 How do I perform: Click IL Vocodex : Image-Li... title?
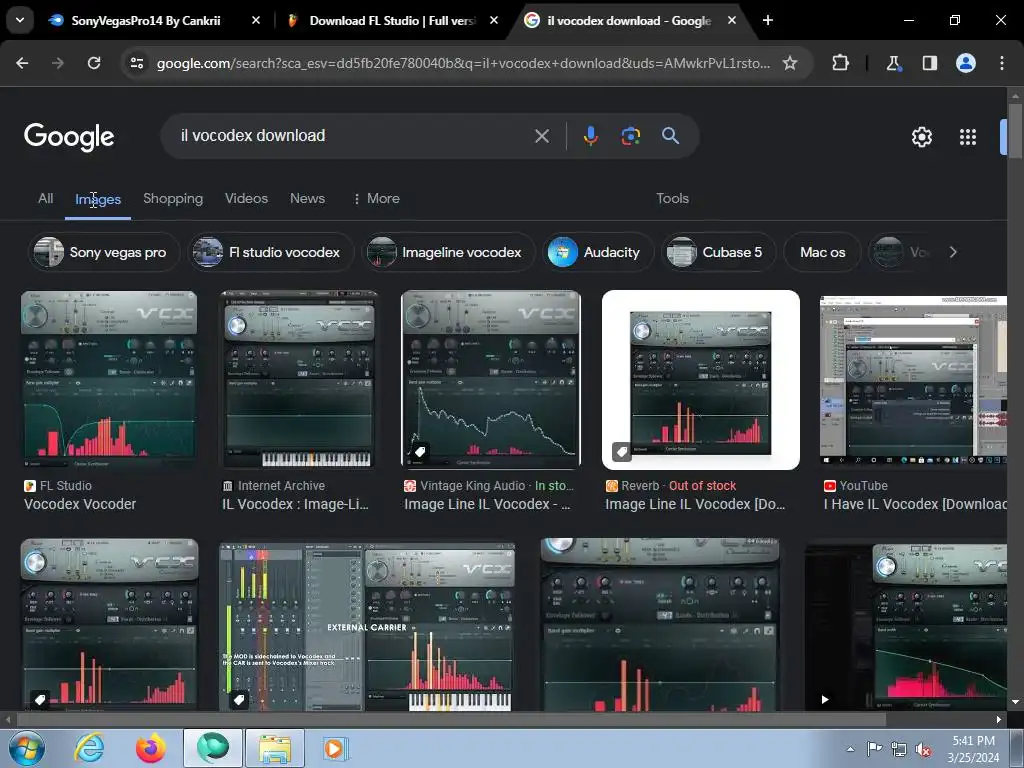point(296,504)
